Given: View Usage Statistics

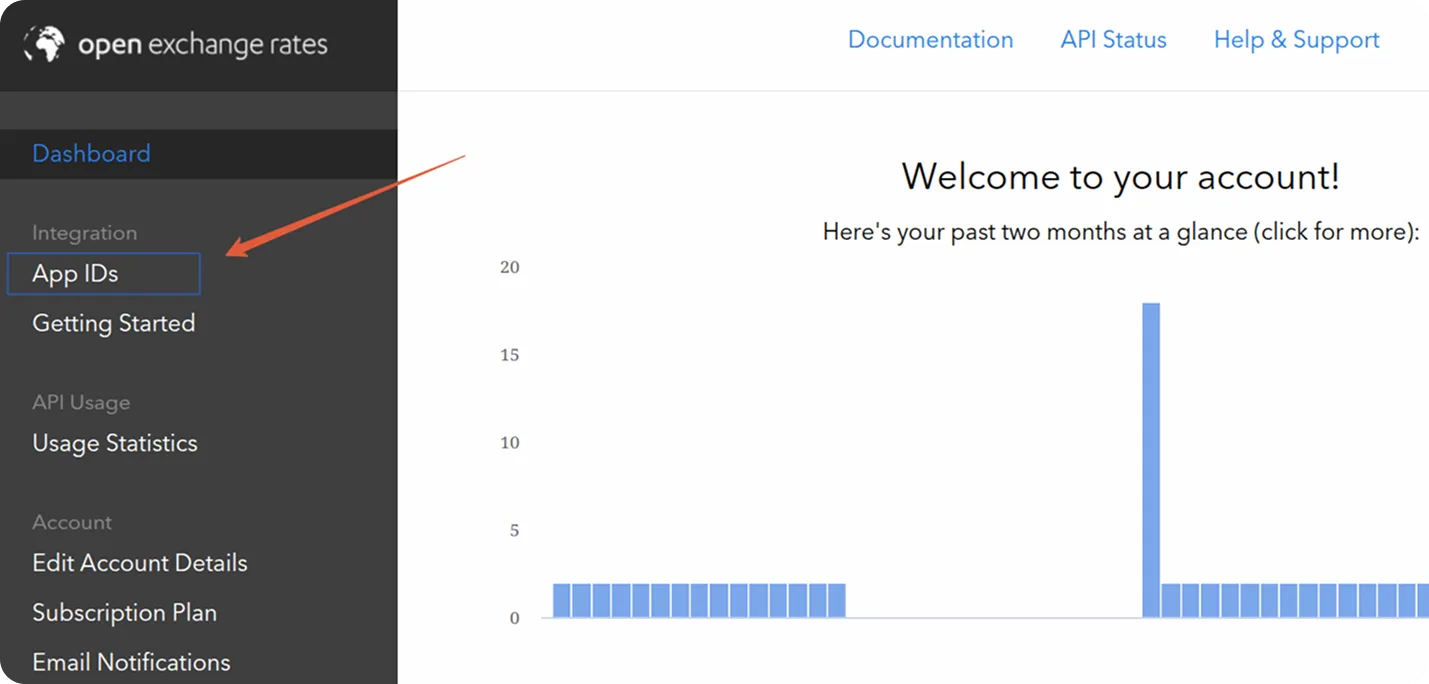Looking at the screenshot, I should tap(114, 443).
